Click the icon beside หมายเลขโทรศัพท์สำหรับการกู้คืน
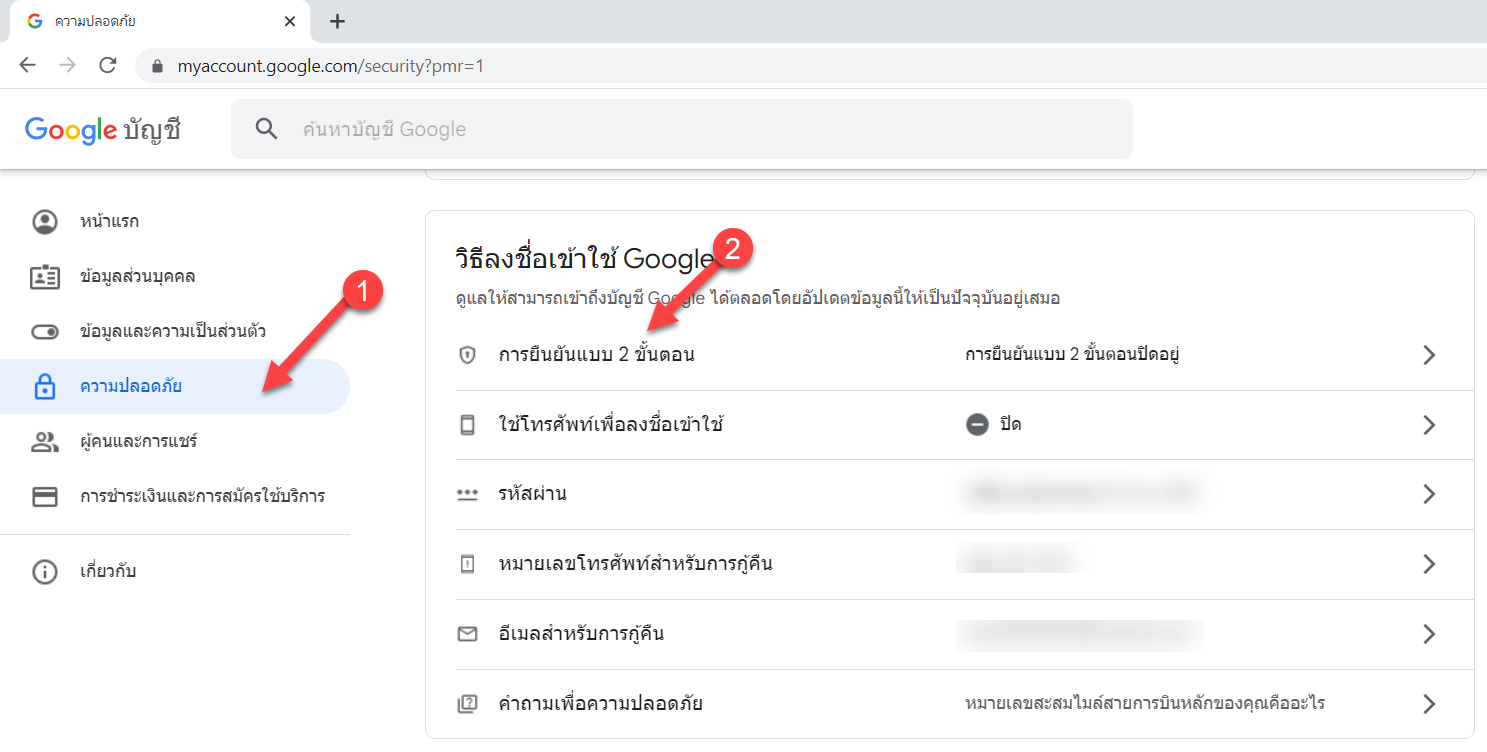The image size is (1487, 752). point(467,564)
